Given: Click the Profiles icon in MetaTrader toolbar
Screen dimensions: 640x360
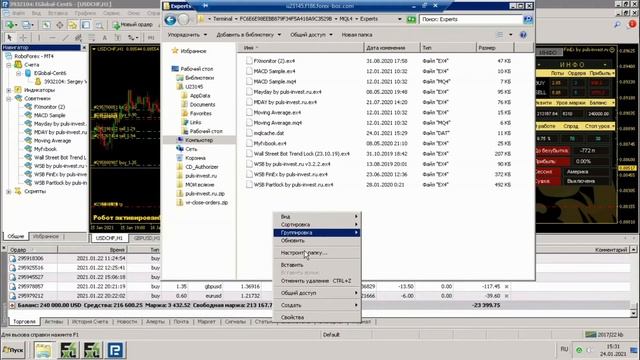Looking at the screenshot, I should [x=27, y=25].
